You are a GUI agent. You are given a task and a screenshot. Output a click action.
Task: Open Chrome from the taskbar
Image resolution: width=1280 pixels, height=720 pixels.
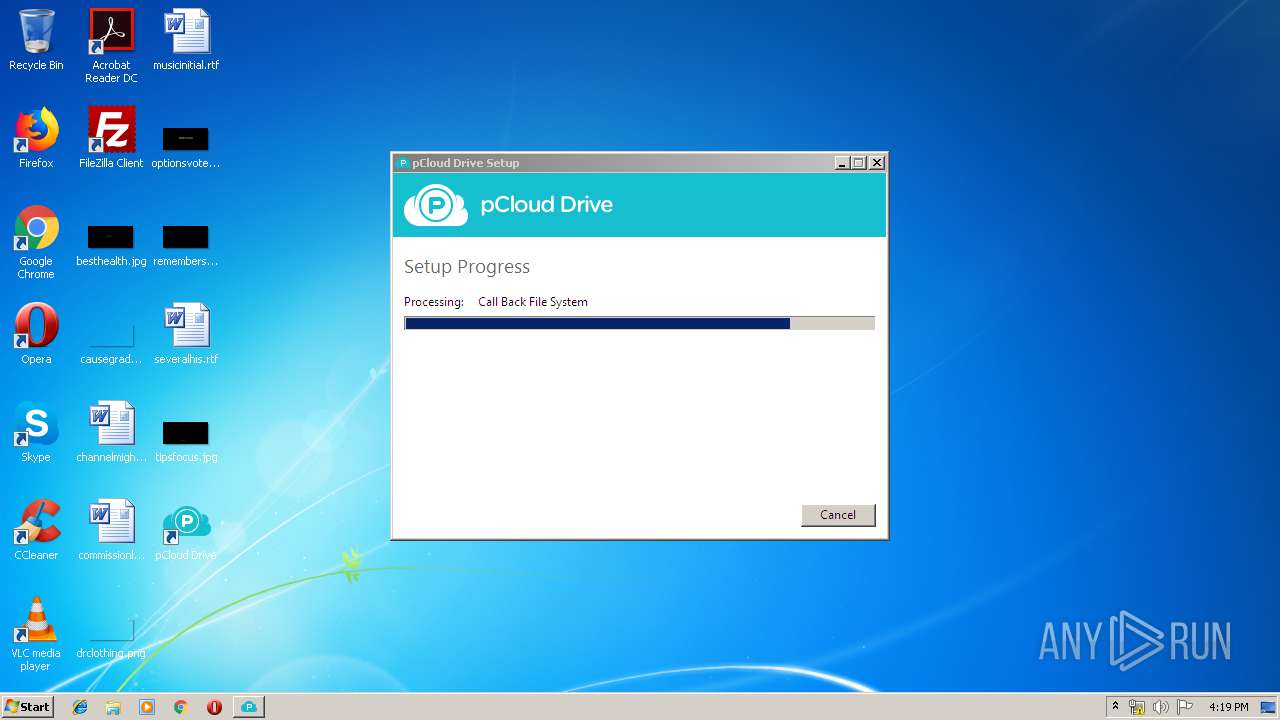click(x=181, y=707)
